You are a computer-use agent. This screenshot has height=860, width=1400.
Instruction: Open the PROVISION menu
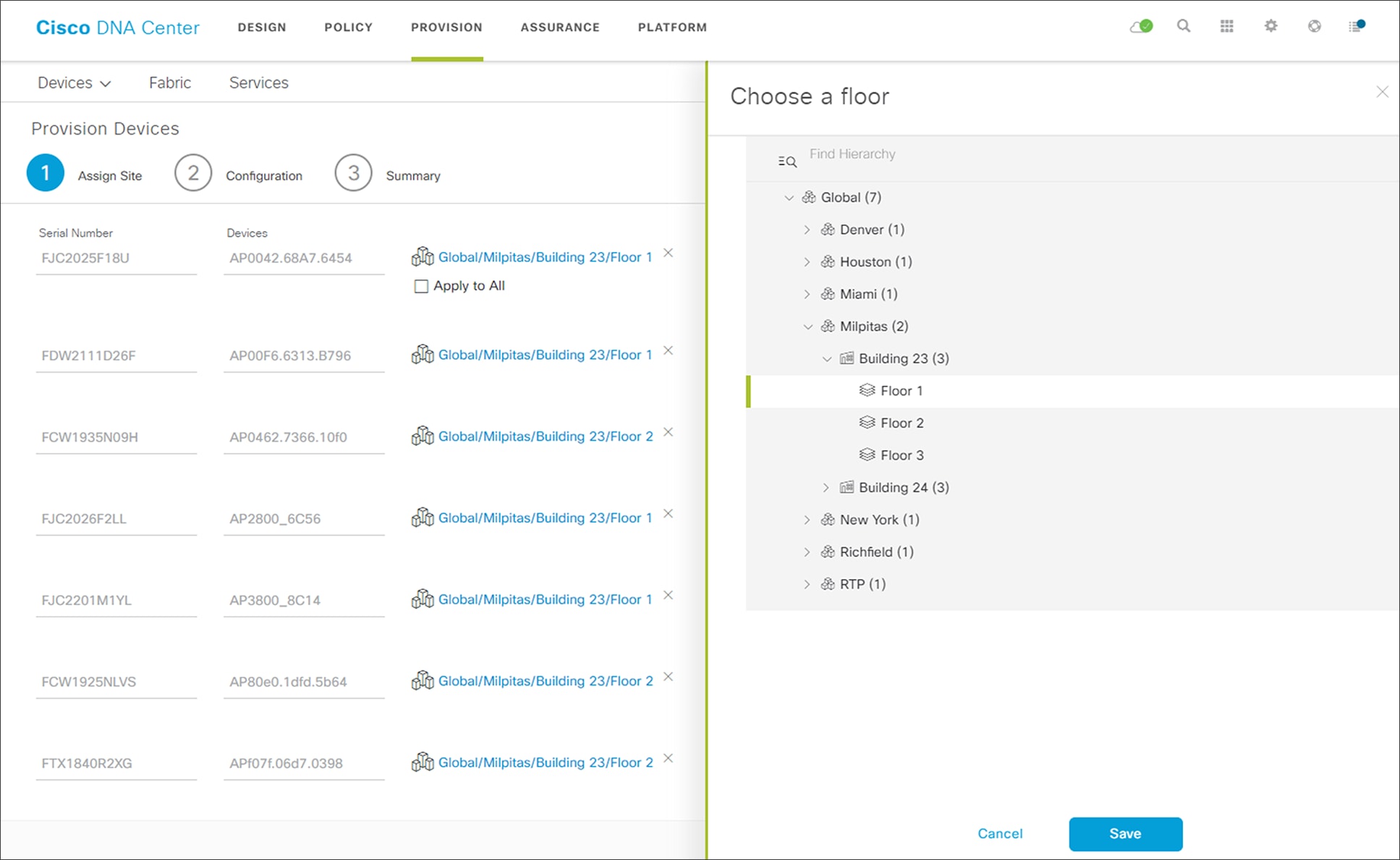[x=446, y=28]
